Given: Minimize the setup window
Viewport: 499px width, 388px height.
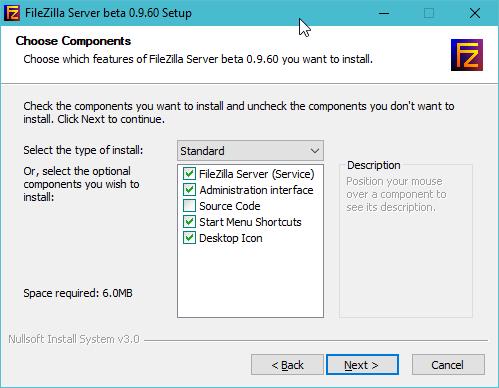Looking at the screenshot, I should [x=384, y=13].
